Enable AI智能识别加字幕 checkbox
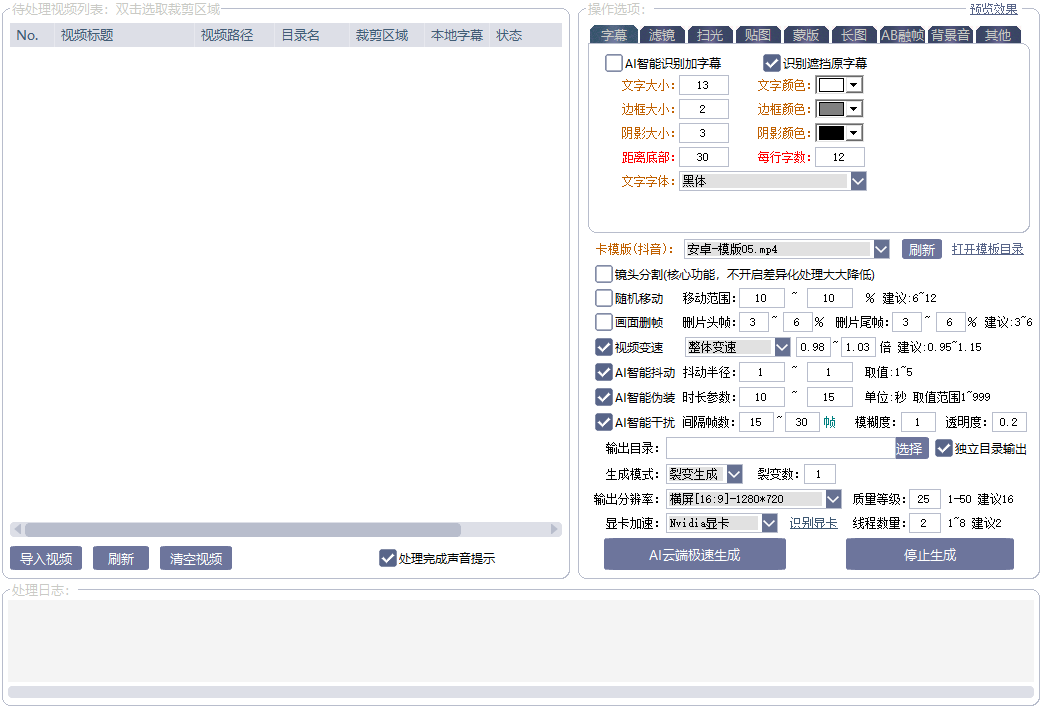 (x=614, y=63)
